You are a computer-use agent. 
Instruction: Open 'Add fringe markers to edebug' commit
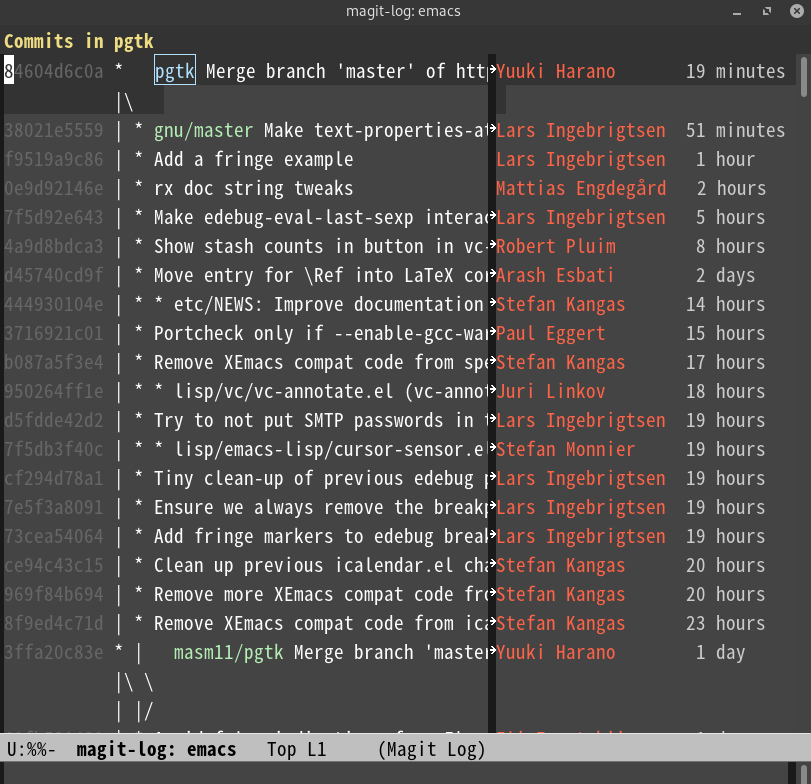click(321, 536)
